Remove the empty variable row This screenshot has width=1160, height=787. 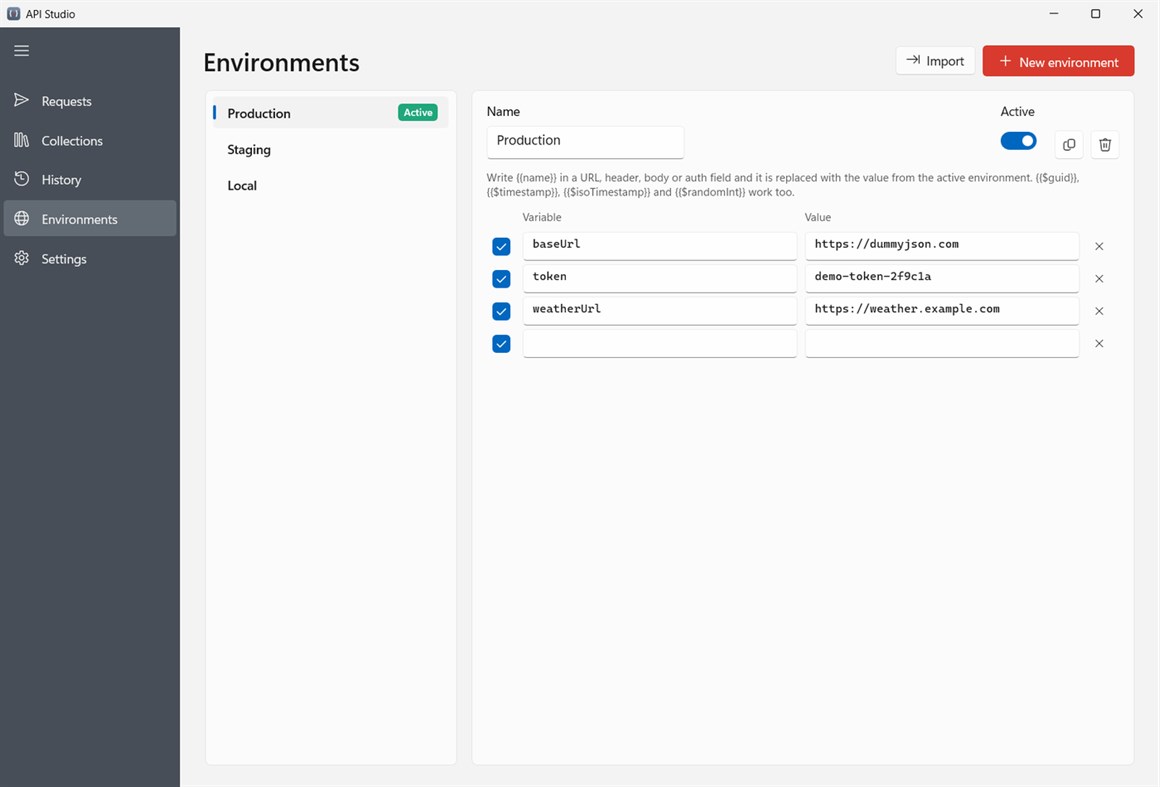click(1099, 344)
